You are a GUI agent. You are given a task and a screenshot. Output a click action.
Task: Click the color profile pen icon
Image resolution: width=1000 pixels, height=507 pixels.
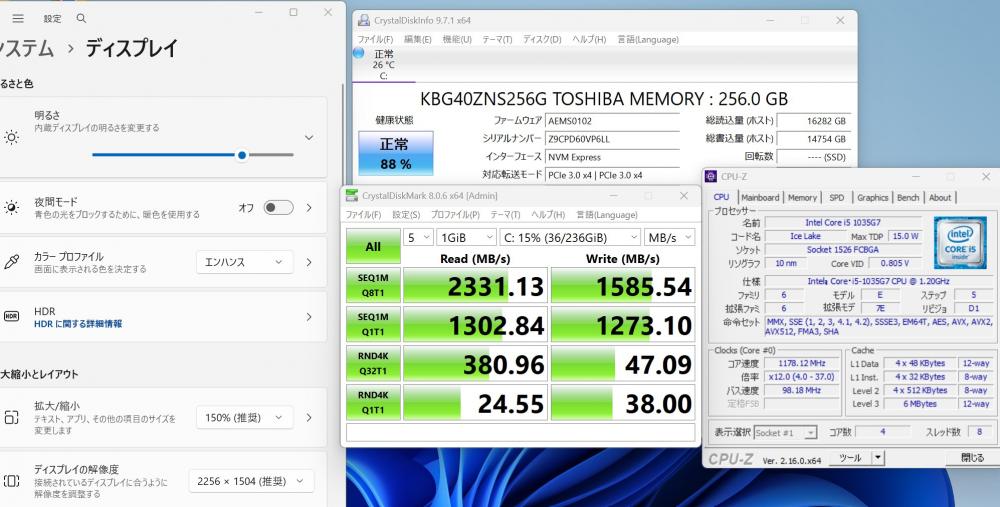pos(11,261)
